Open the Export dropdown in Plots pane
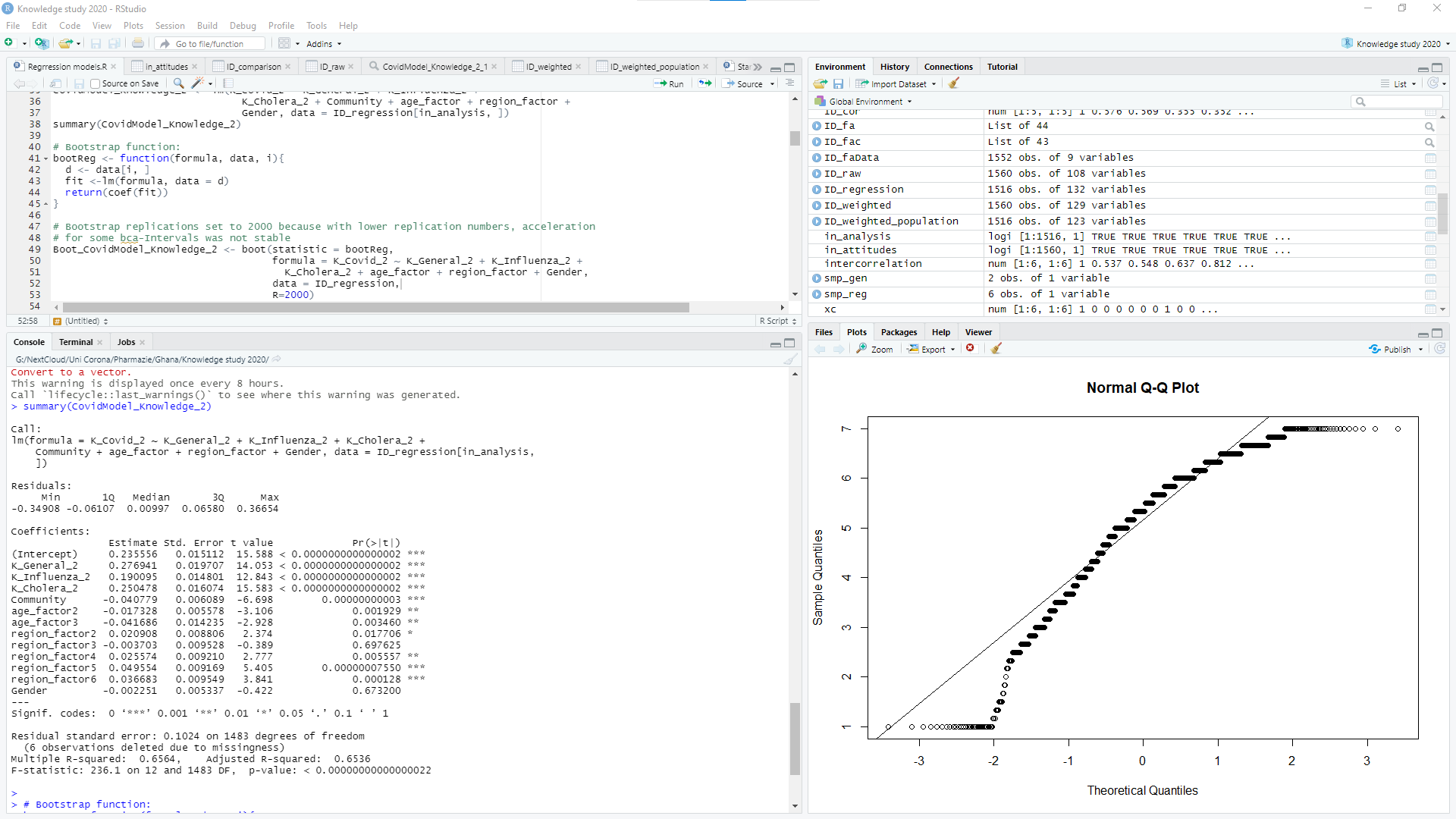The image size is (1456, 819). pos(933,349)
